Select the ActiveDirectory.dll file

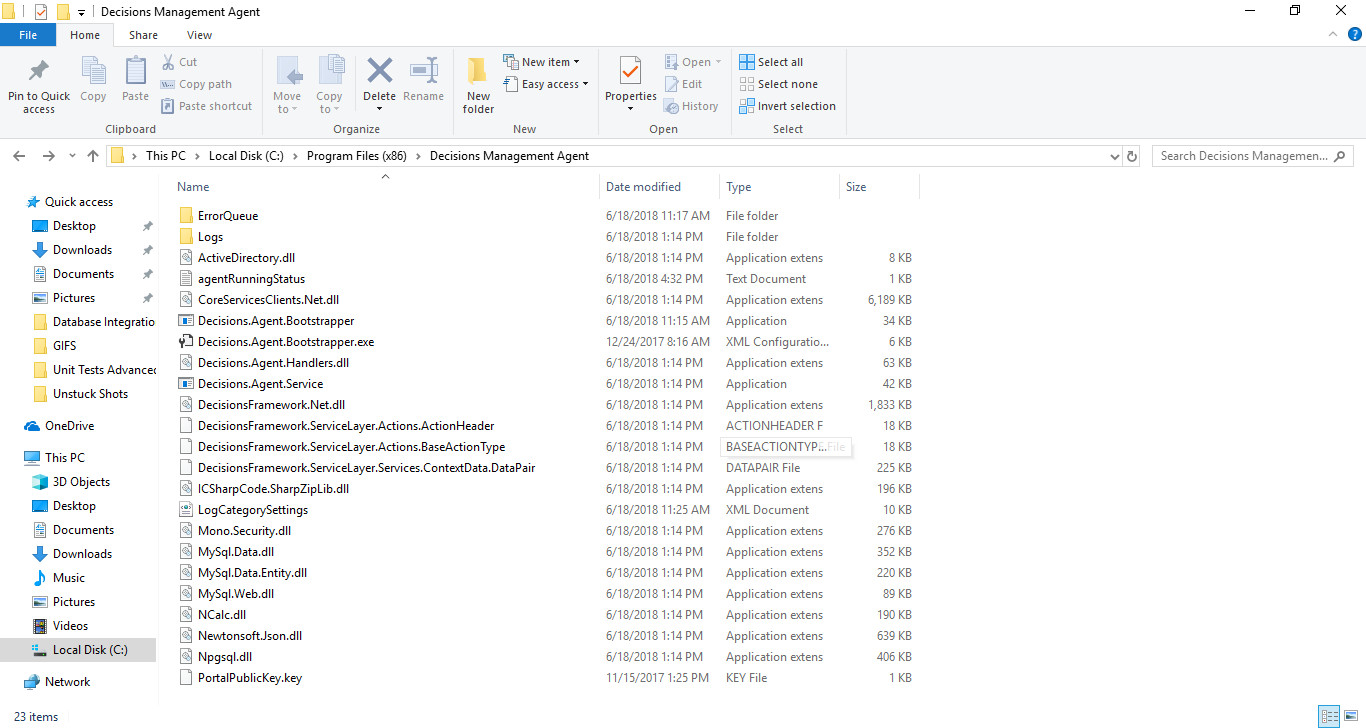pyautogui.click(x=246, y=258)
